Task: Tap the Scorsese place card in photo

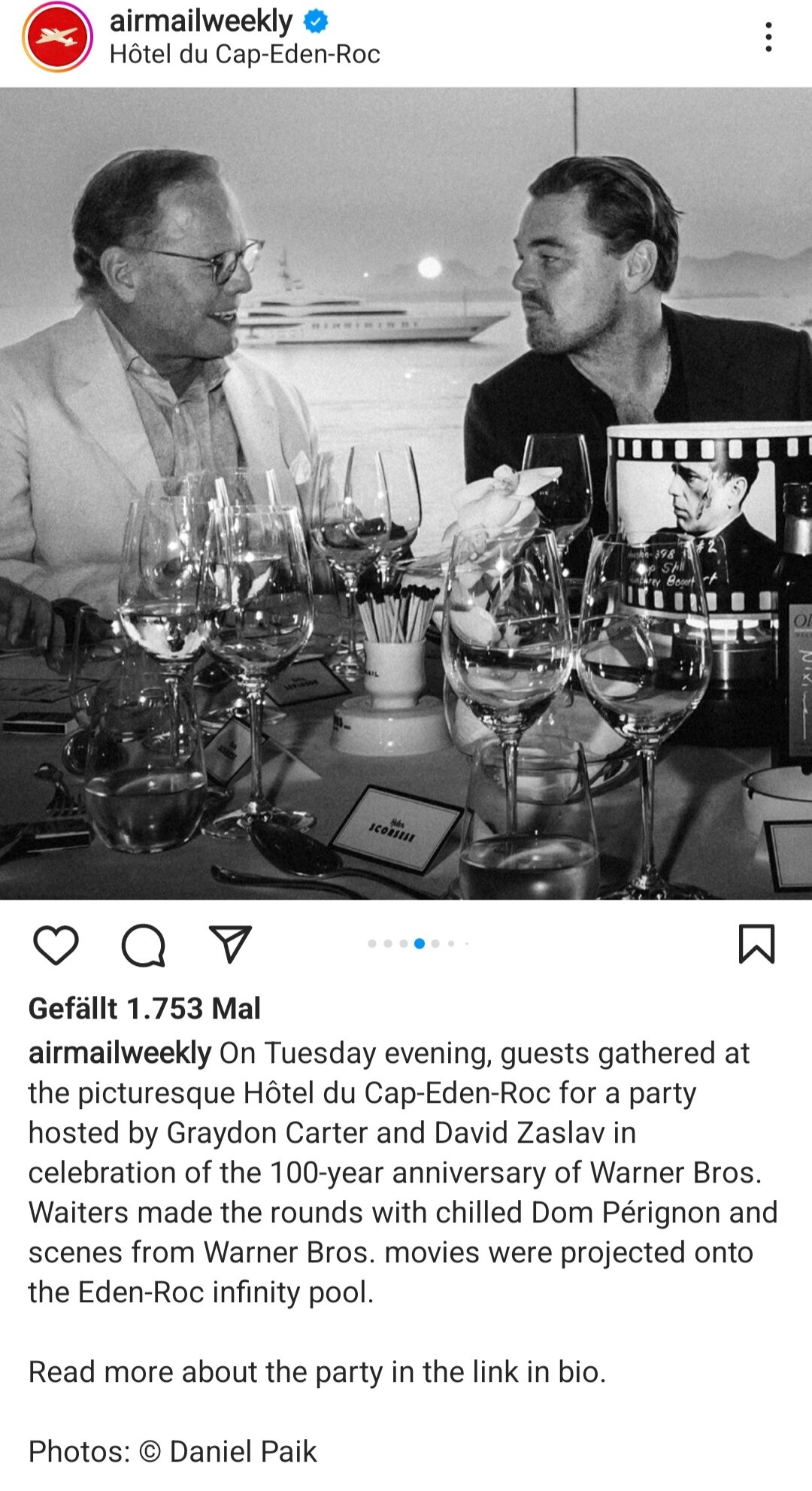Action: pyautogui.click(x=395, y=829)
